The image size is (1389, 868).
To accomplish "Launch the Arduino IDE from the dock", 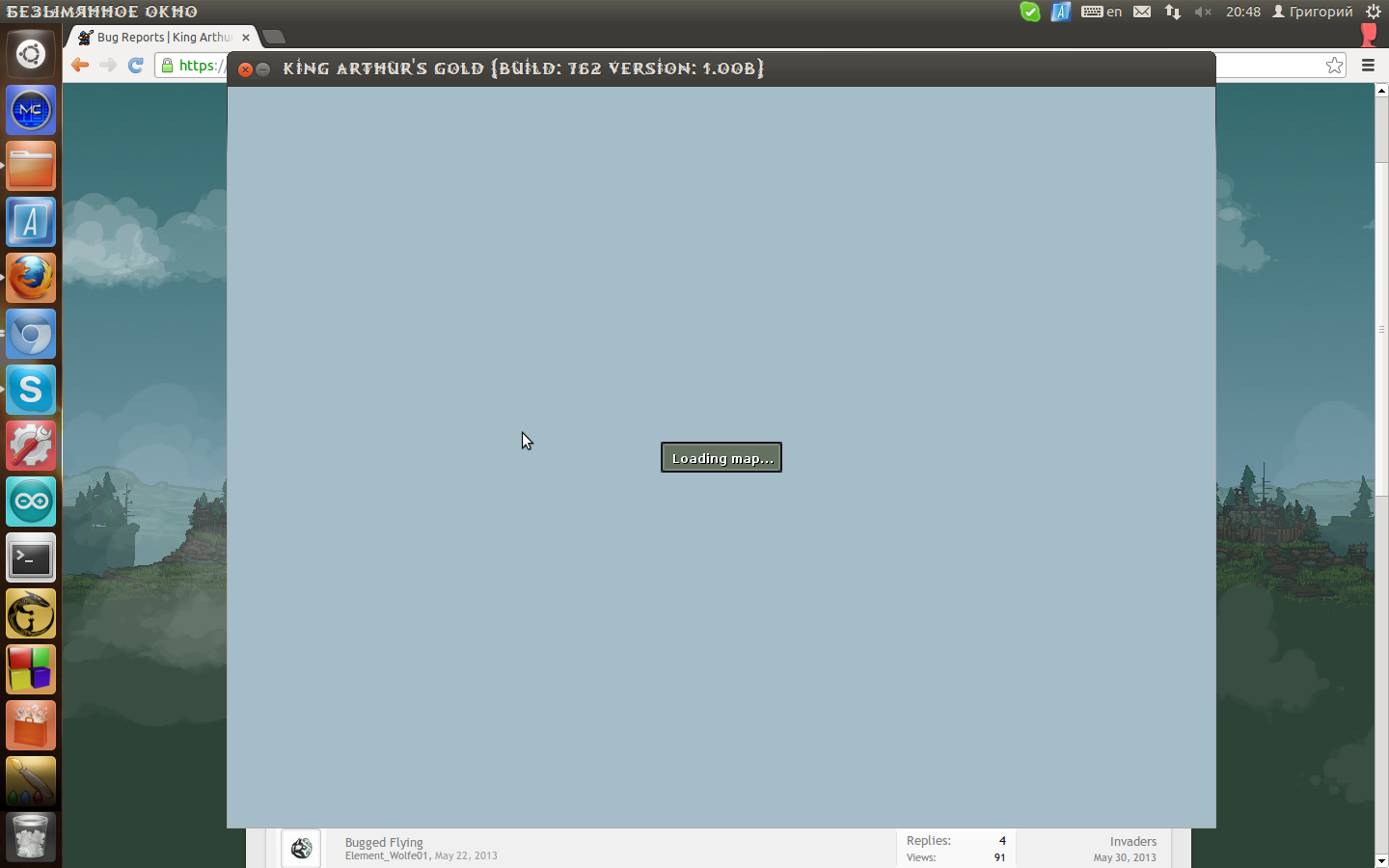I will point(31,502).
